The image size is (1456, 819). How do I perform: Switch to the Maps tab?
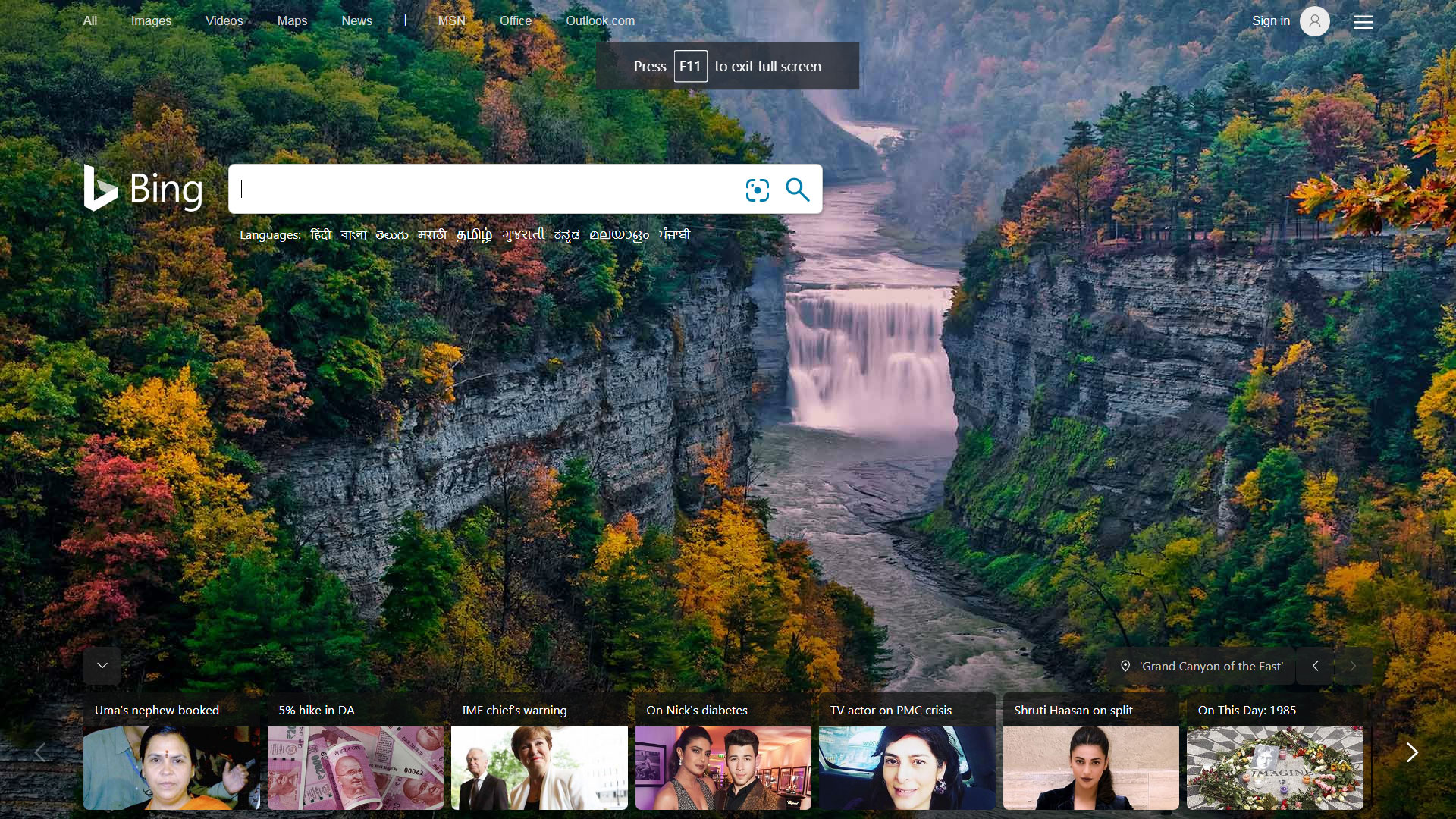click(292, 21)
